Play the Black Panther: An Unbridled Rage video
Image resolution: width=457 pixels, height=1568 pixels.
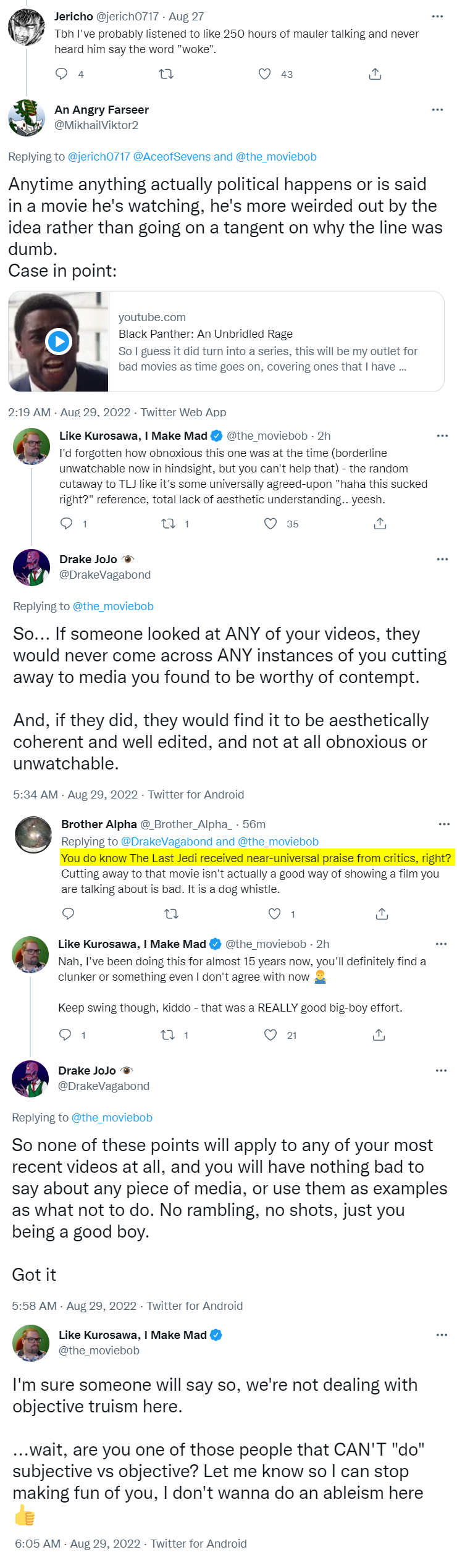pos(59,342)
